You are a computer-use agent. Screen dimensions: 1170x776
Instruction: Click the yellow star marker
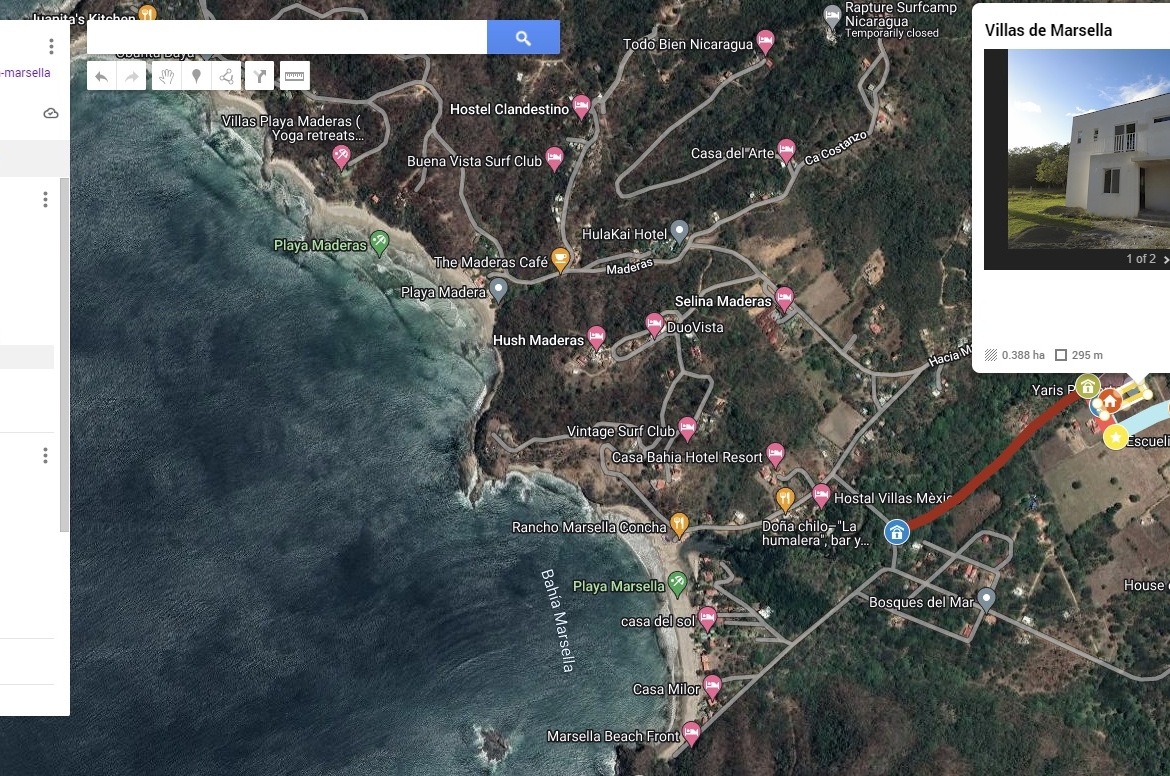pyautogui.click(x=1116, y=437)
